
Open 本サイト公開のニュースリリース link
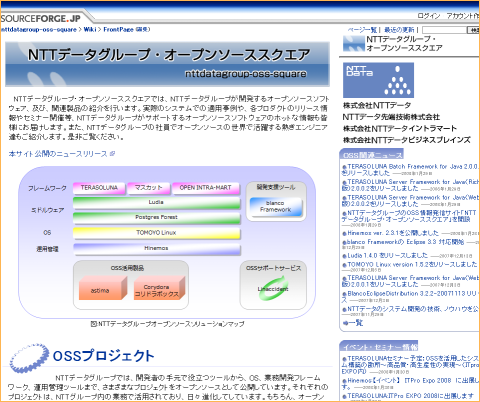pos(61,154)
